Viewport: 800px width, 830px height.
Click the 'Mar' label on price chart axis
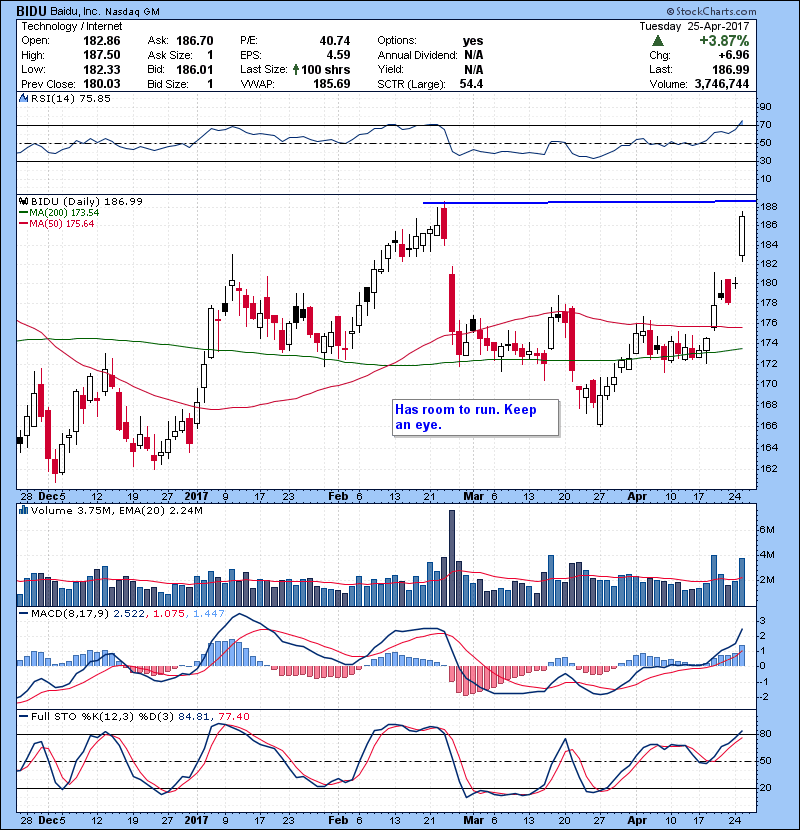coord(473,497)
